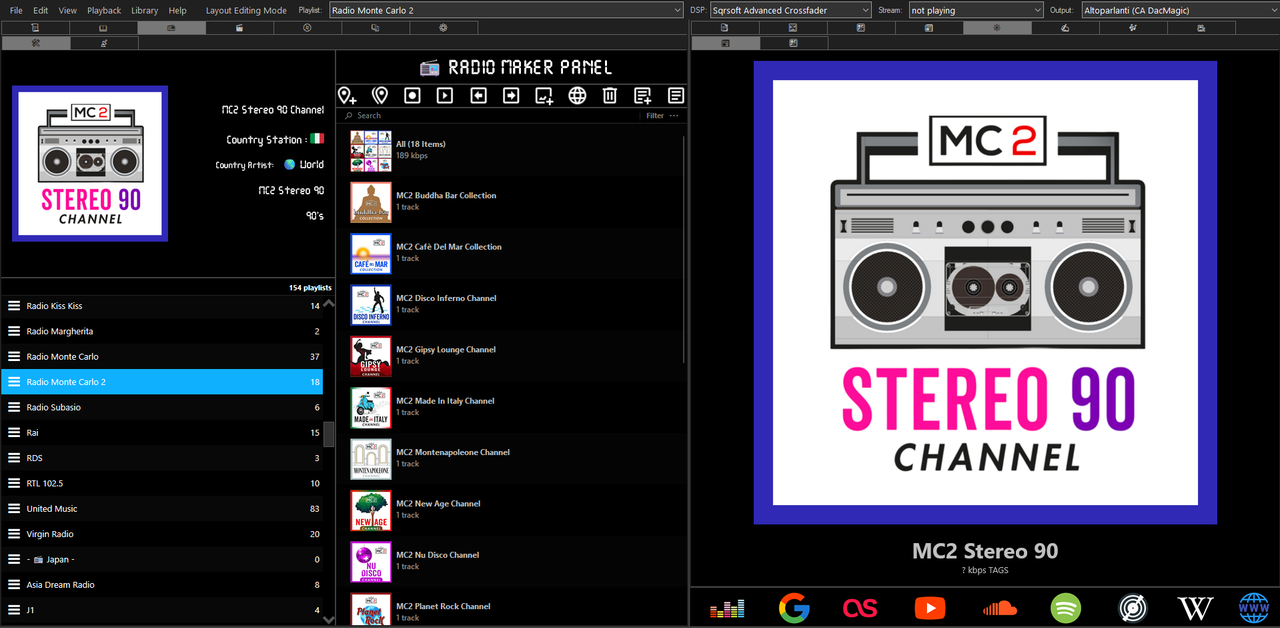The width and height of the screenshot is (1280, 628).
Task: Open the Last.fm icon
Action: click(860, 607)
